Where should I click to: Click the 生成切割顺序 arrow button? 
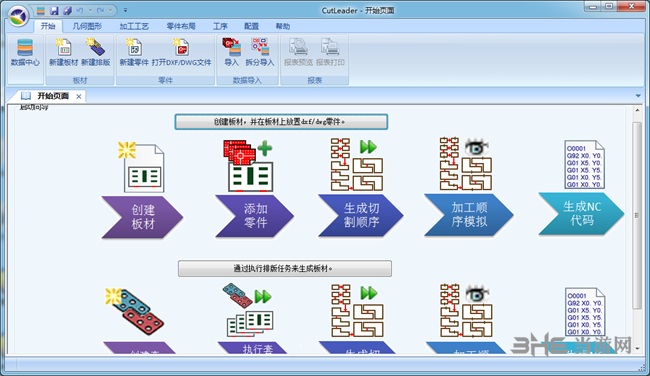point(361,215)
